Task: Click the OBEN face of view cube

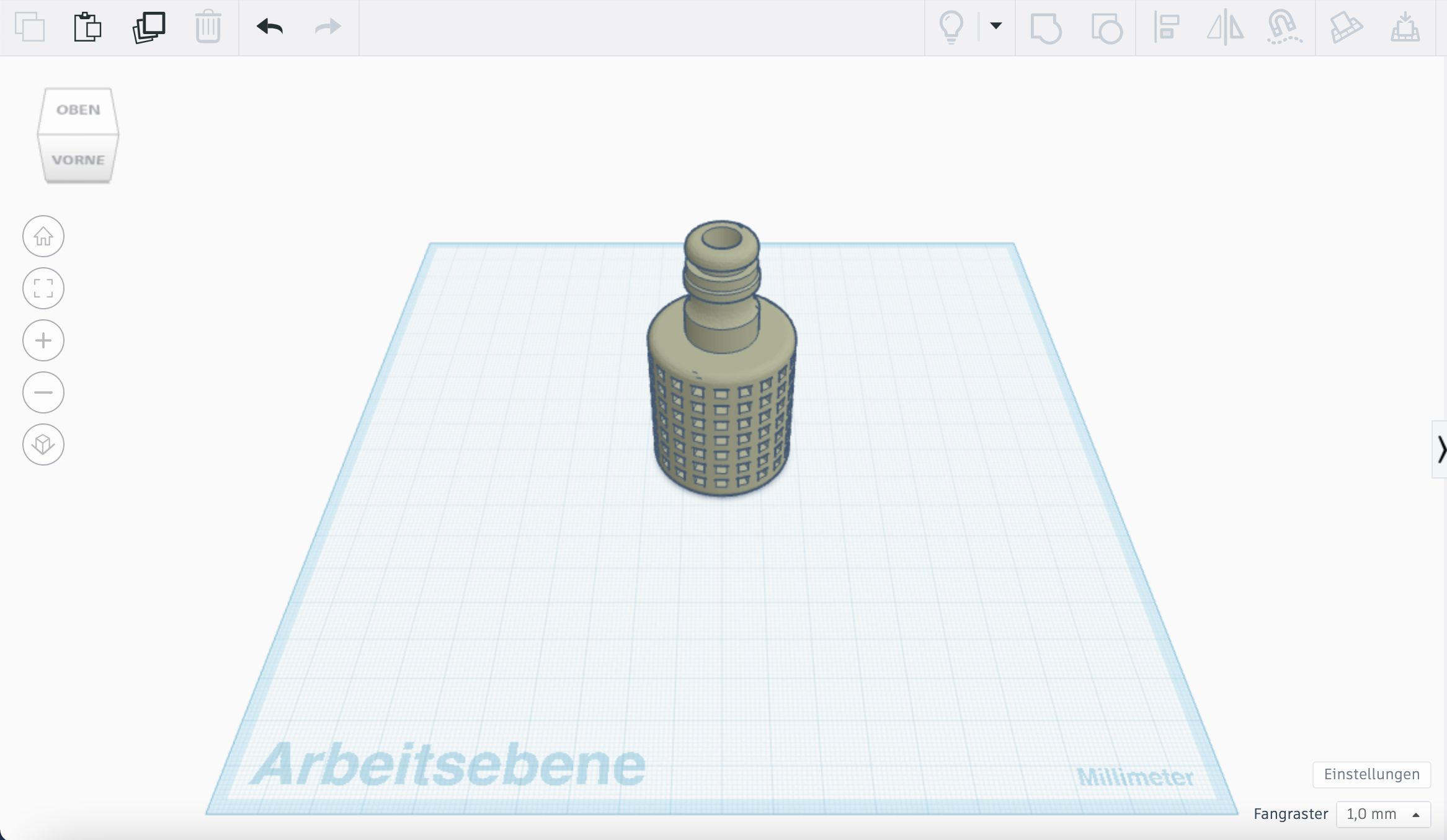Action: (x=78, y=110)
